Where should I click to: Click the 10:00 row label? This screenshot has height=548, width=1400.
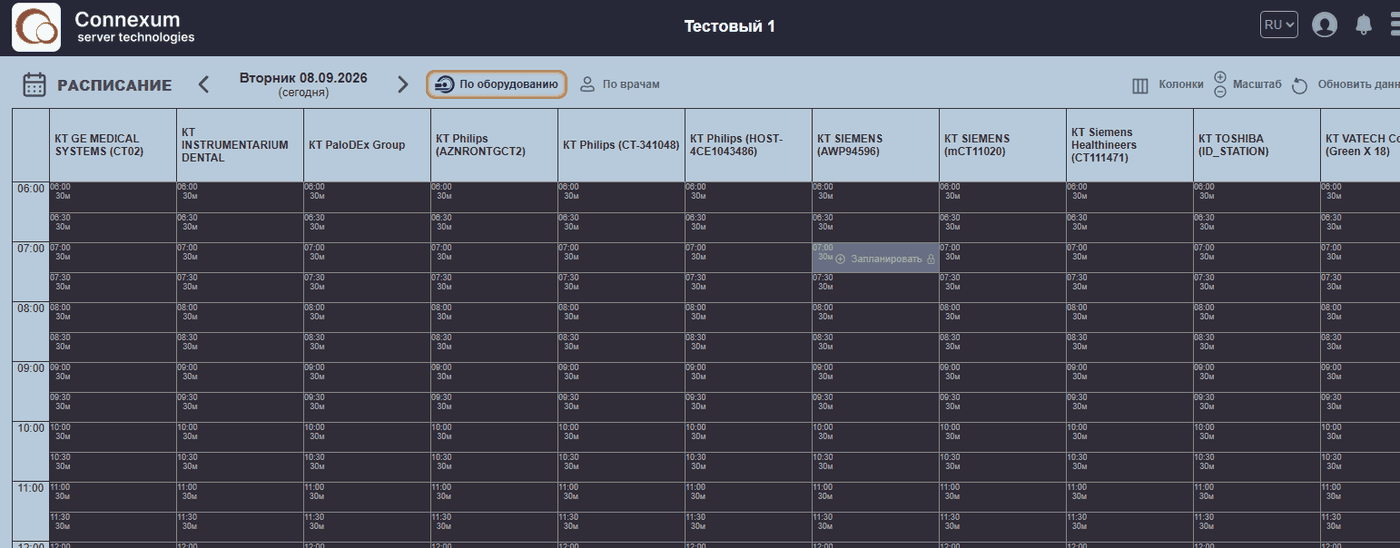[31, 428]
